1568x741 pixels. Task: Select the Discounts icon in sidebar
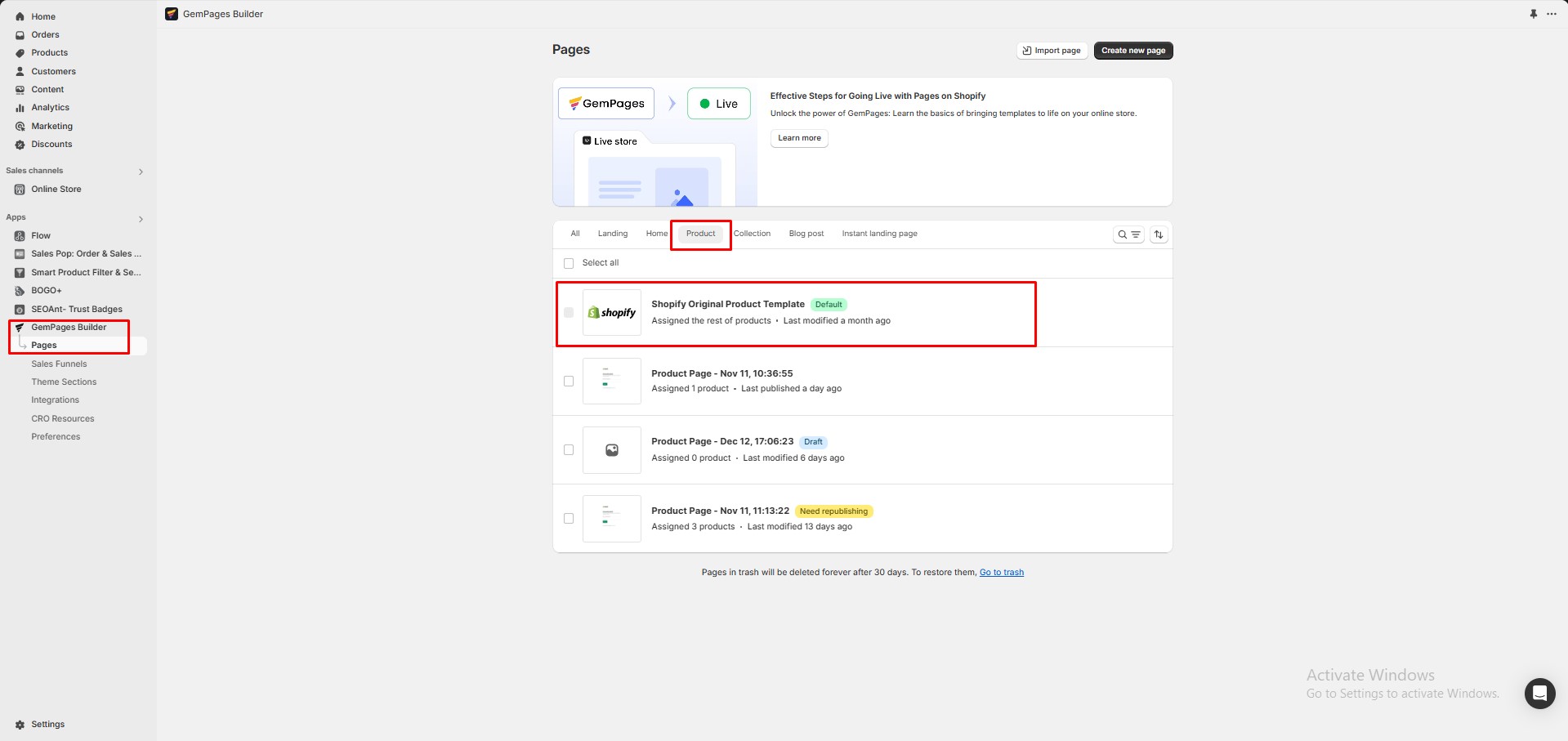20,144
